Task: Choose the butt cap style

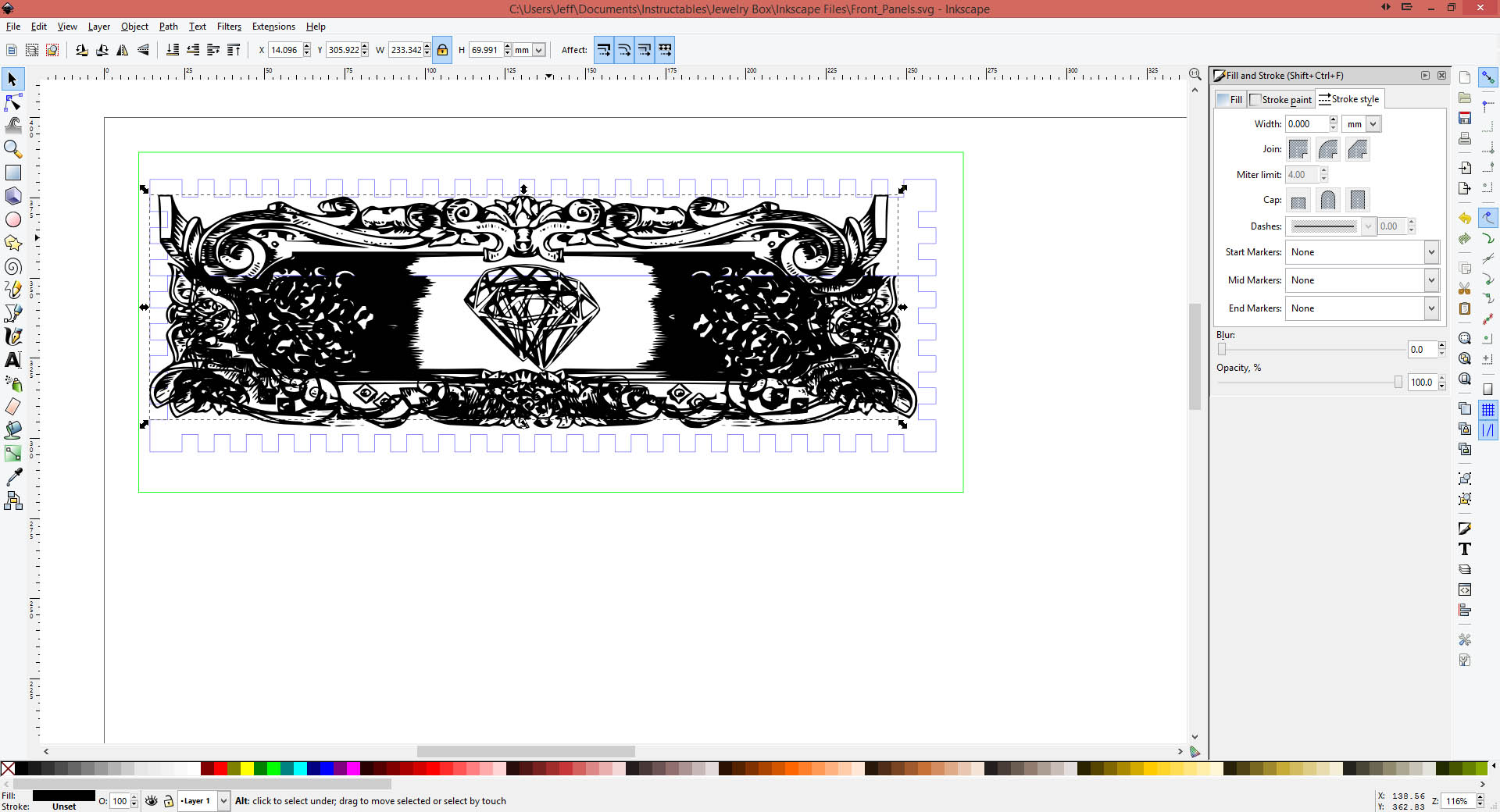Action: [x=1298, y=201]
